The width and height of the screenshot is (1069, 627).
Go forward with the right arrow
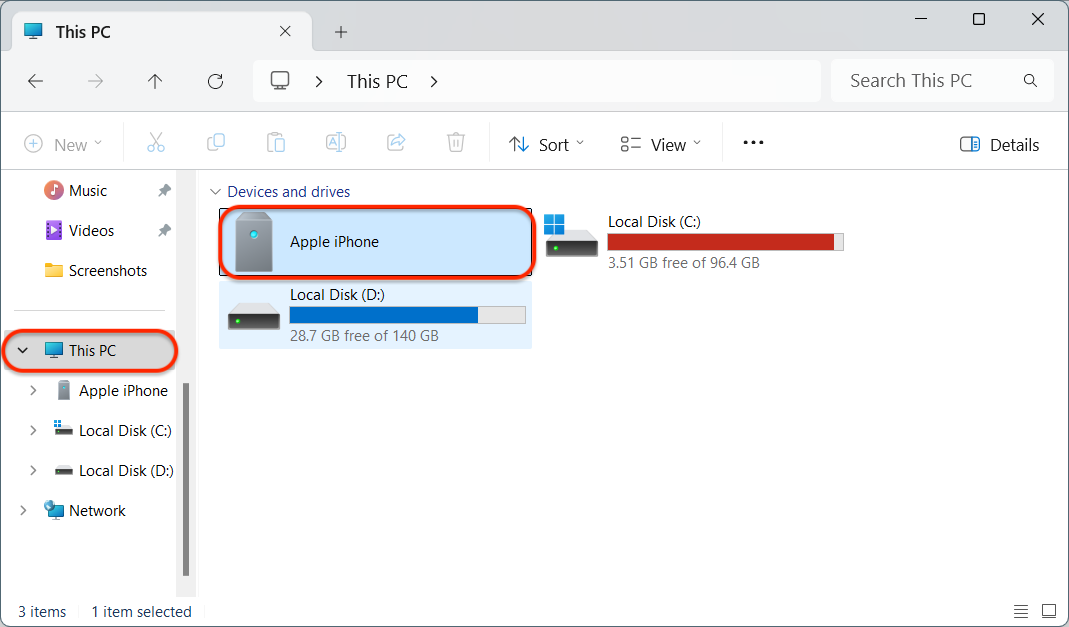click(x=95, y=82)
